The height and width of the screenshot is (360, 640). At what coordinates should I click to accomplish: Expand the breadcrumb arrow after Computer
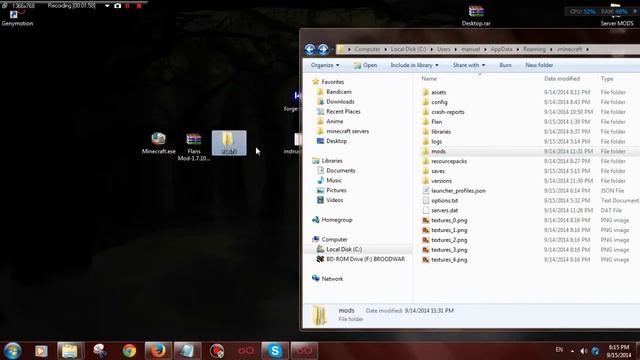tap(385, 49)
